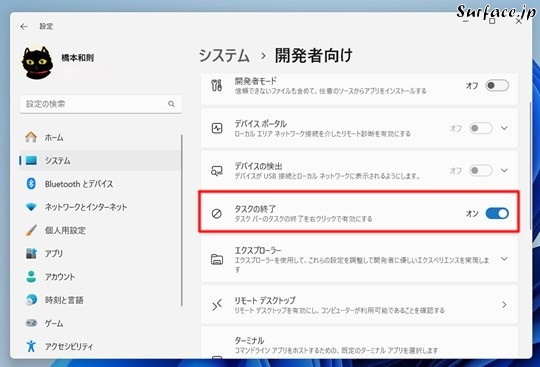Expand the デバイス ポータル chevron
Screen dimensions: 540x367
pos(504,128)
